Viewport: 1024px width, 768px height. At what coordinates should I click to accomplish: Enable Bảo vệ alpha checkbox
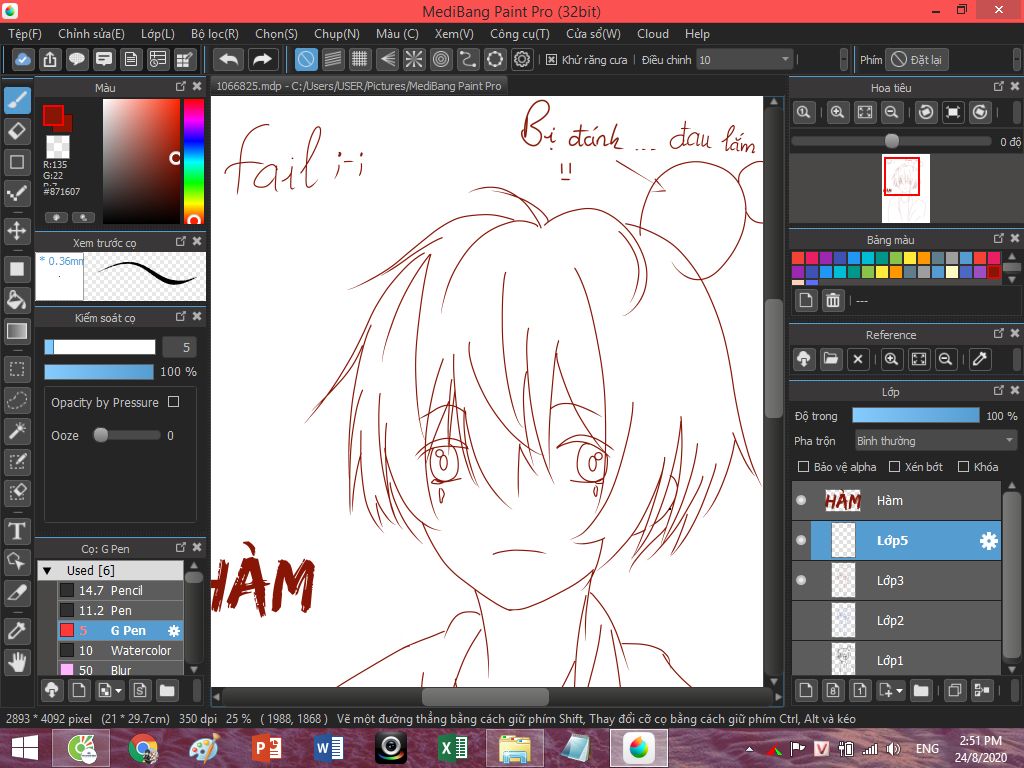(x=803, y=466)
